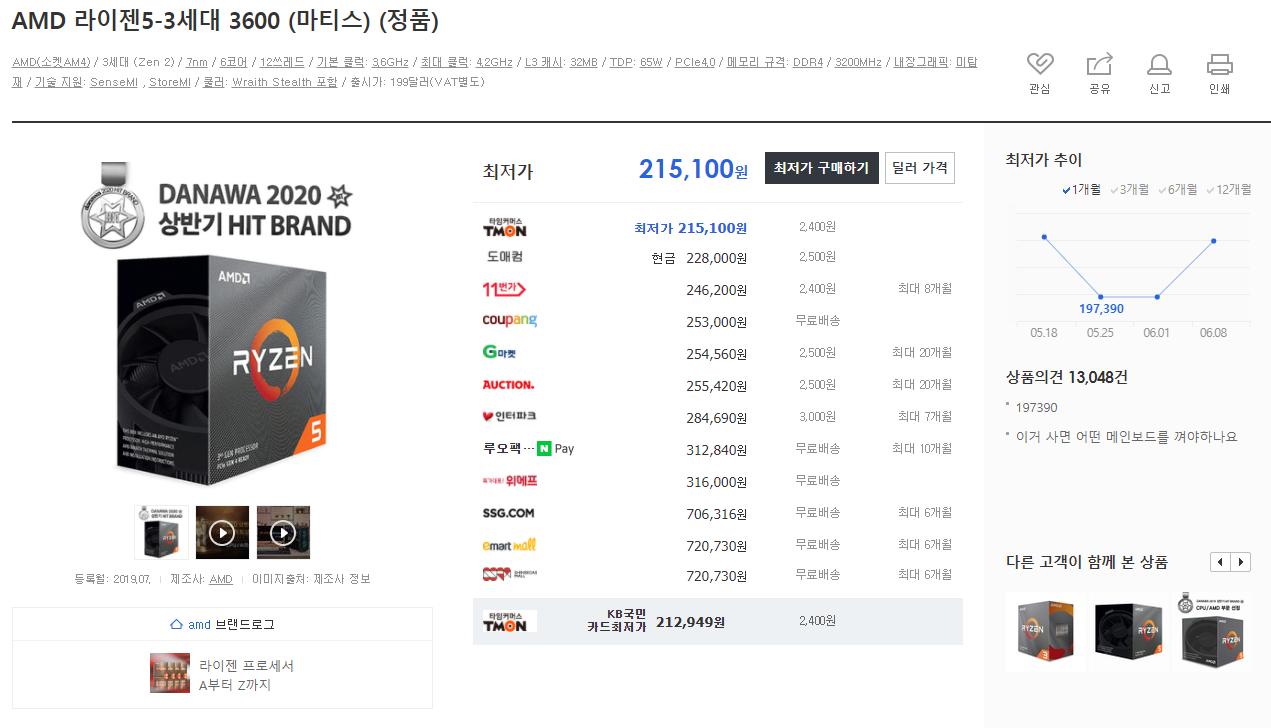This screenshot has width=1271, height=728.
Task: Open the 인터파크 shop logo
Action: point(509,416)
